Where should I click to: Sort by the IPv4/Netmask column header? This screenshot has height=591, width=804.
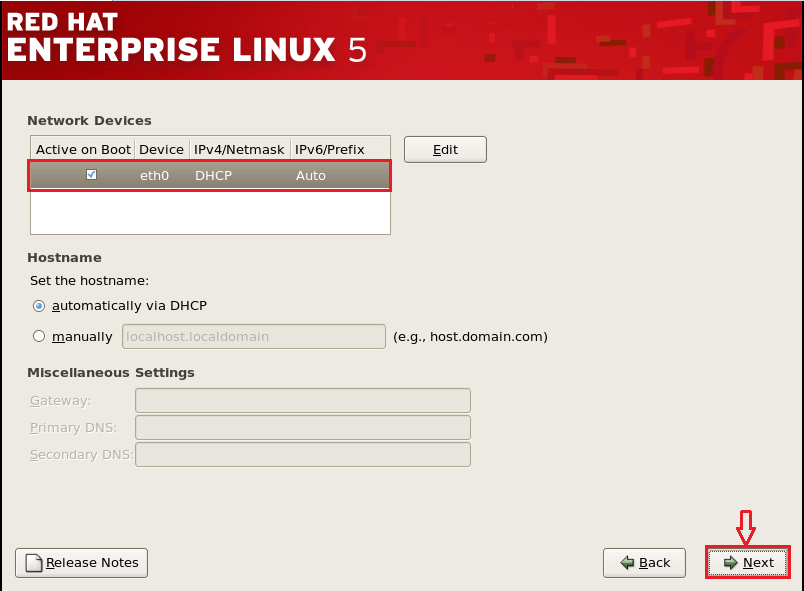coord(239,149)
